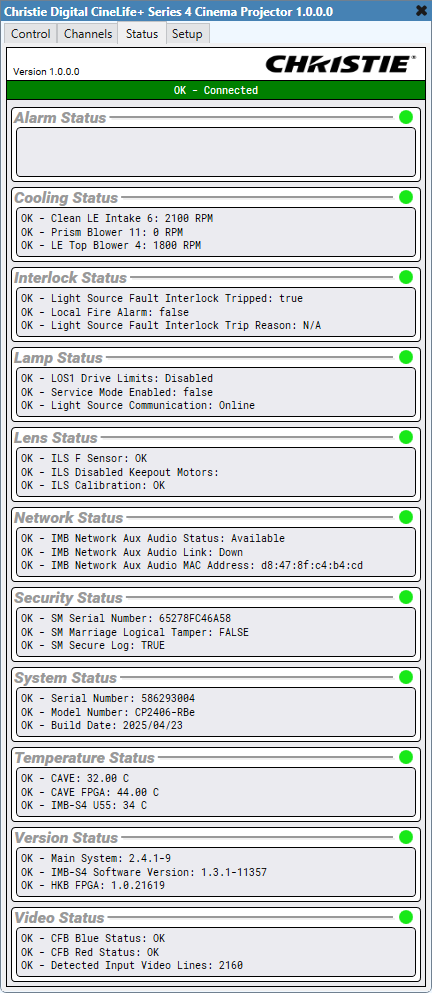Click the Network Status green indicator
The width and height of the screenshot is (432, 993).
click(406, 517)
